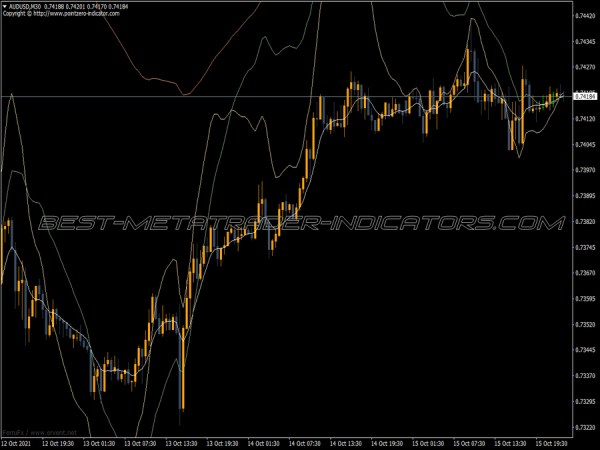Click the 13 Oct 01:30 time label
This screenshot has width=600, height=450.
[99, 443]
